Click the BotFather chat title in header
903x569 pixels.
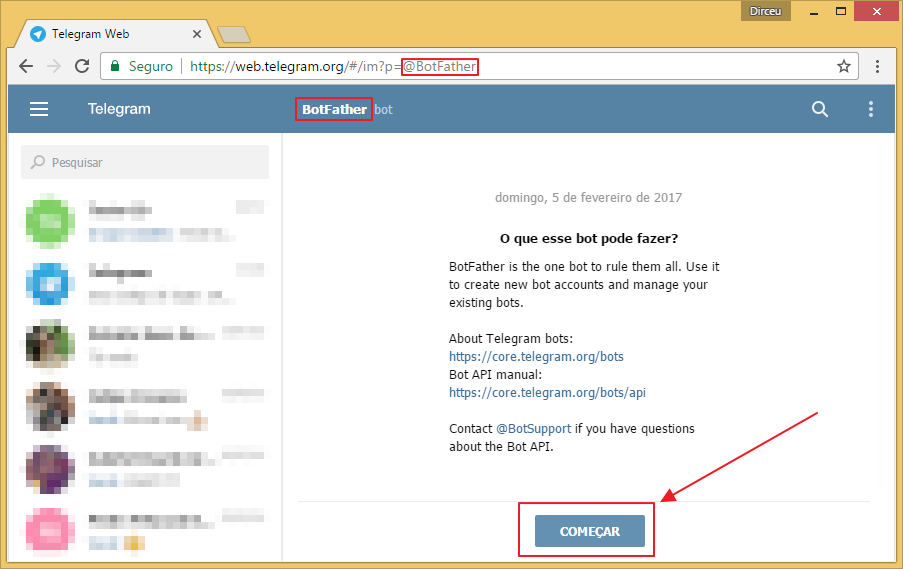coord(334,109)
